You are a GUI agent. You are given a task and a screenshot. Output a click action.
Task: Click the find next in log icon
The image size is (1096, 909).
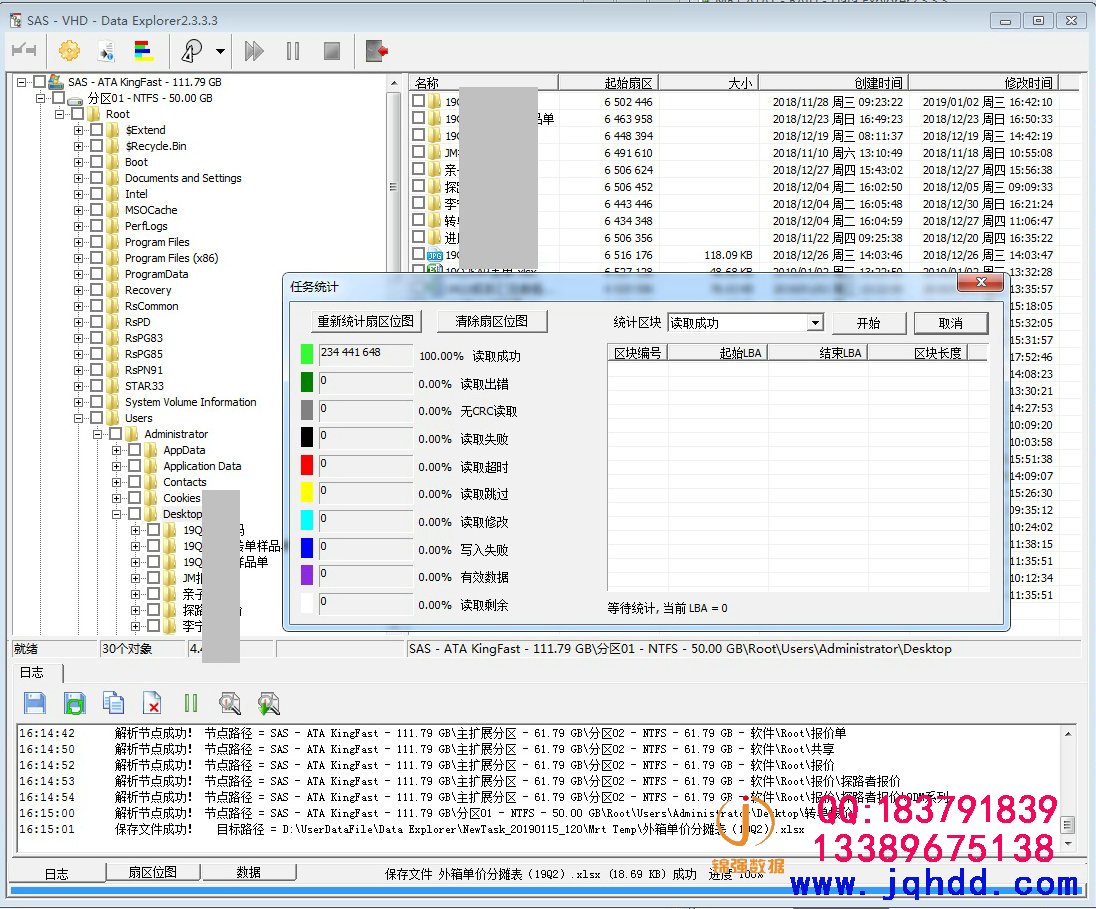(268, 703)
